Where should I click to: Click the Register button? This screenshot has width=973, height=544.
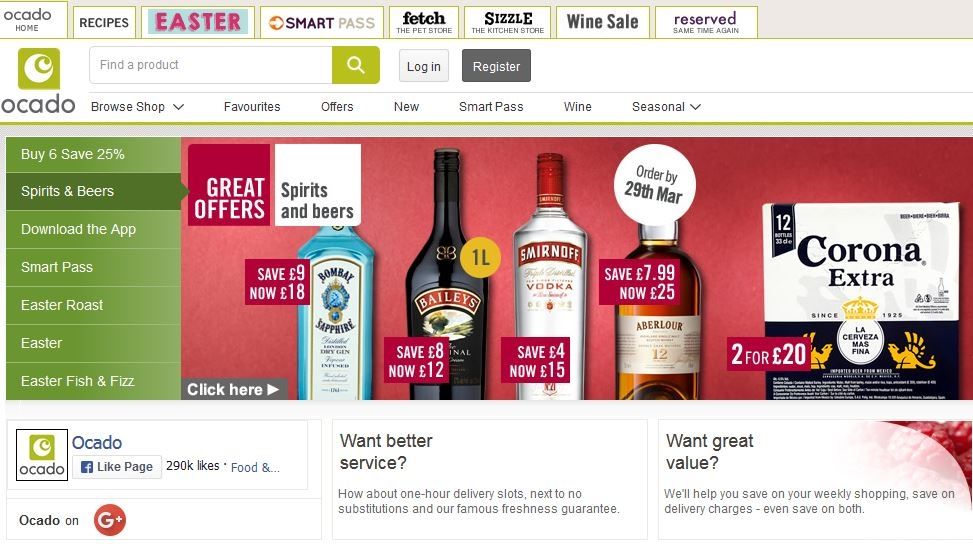tap(496, 66)
